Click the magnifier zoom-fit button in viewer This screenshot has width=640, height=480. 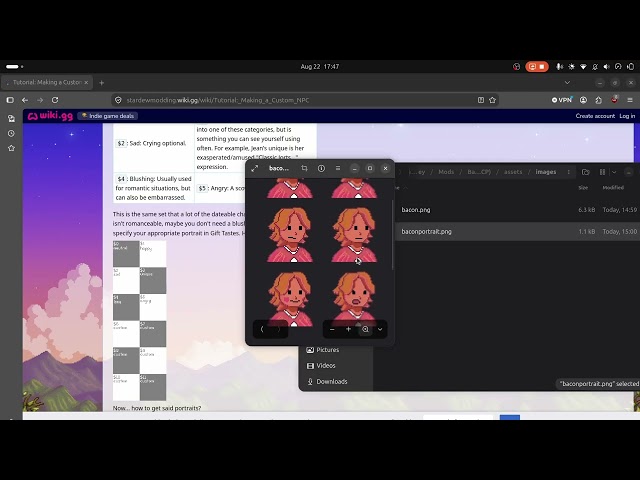click(365, 329)
